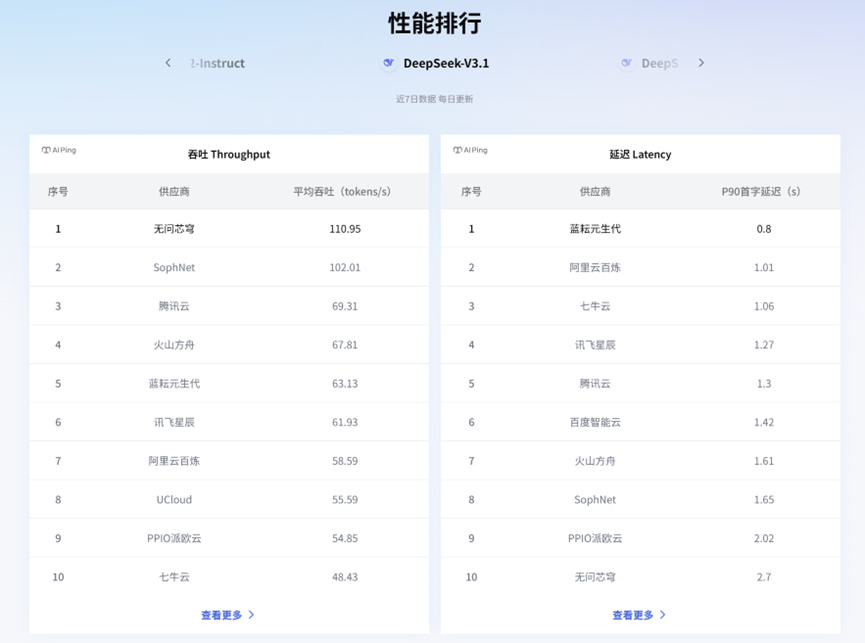Select 腾讯云 in the Latency table
Viewport: 865px width, 643px height.
pyautogui.click(x=595, y=383)
